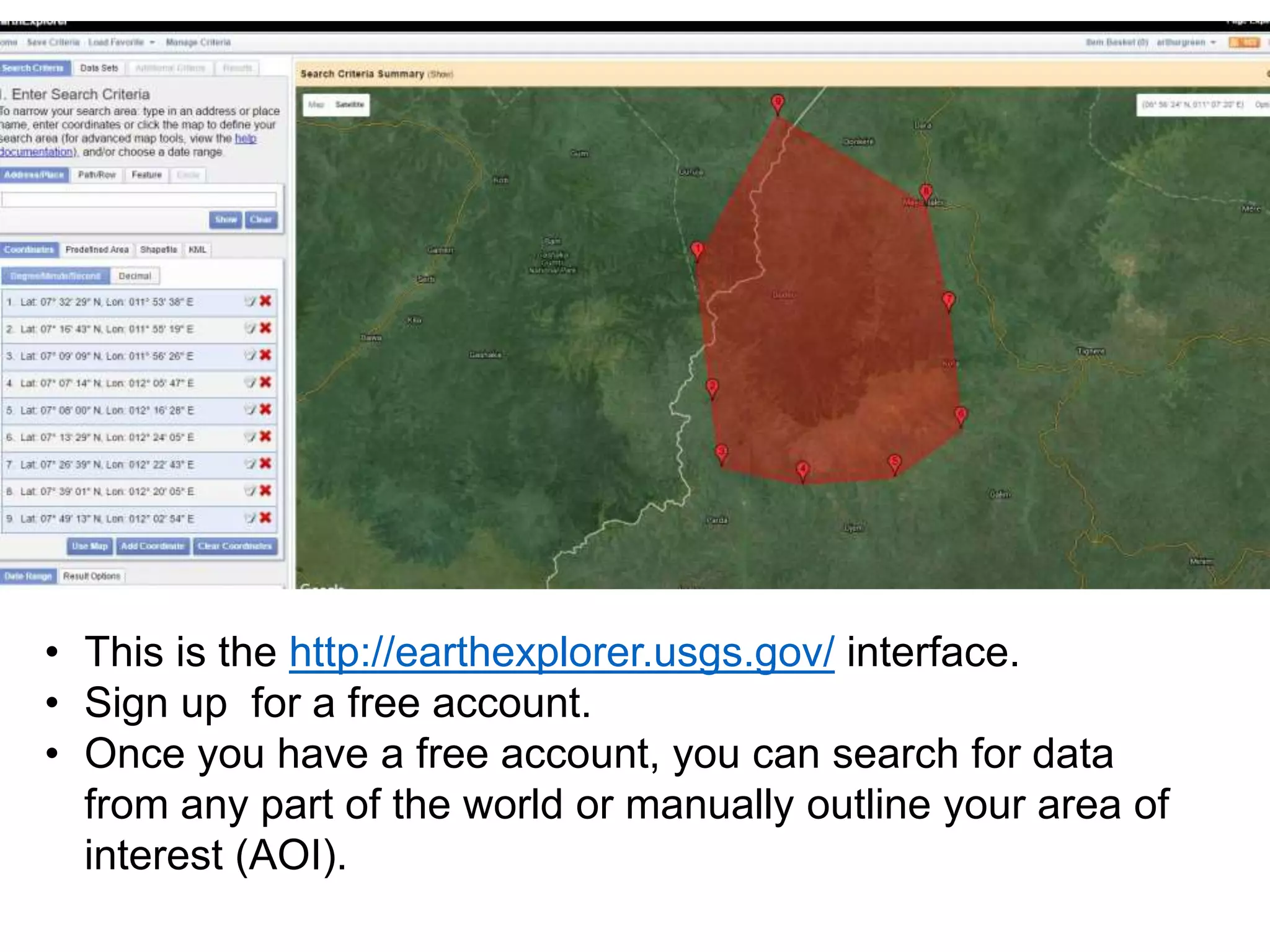Delete coordinate 6 with red X
Viewport: 1270px width, 952px height.
265,436
